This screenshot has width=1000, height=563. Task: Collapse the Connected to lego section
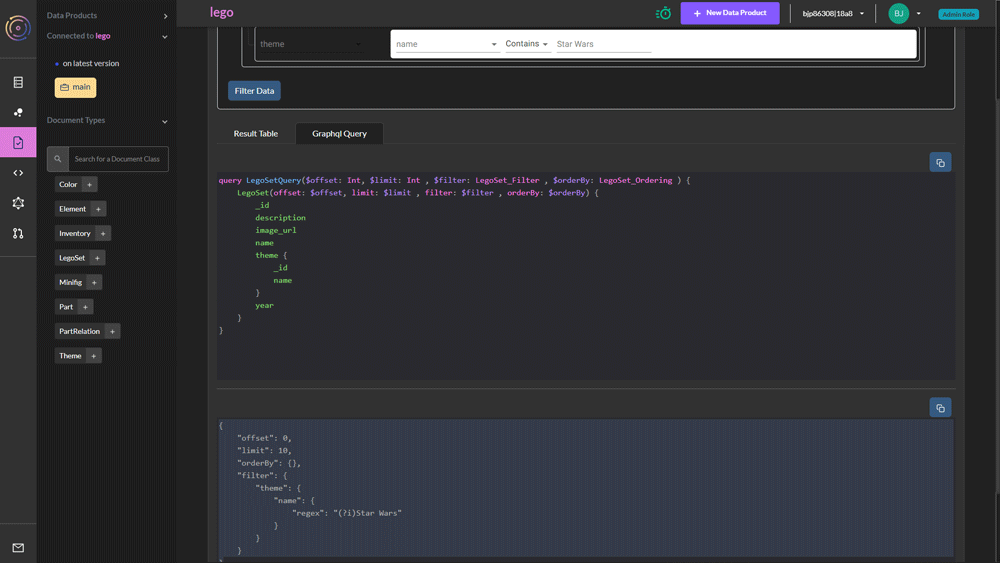(165, 37)
